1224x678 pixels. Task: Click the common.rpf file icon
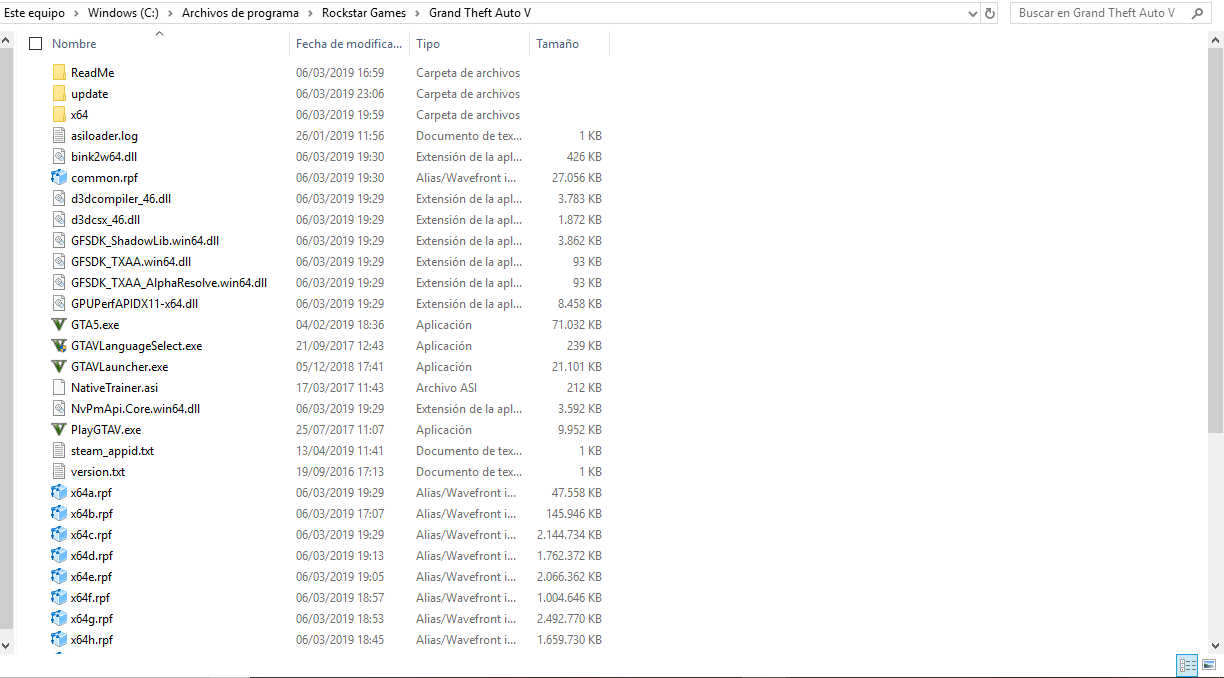[59, 178]
